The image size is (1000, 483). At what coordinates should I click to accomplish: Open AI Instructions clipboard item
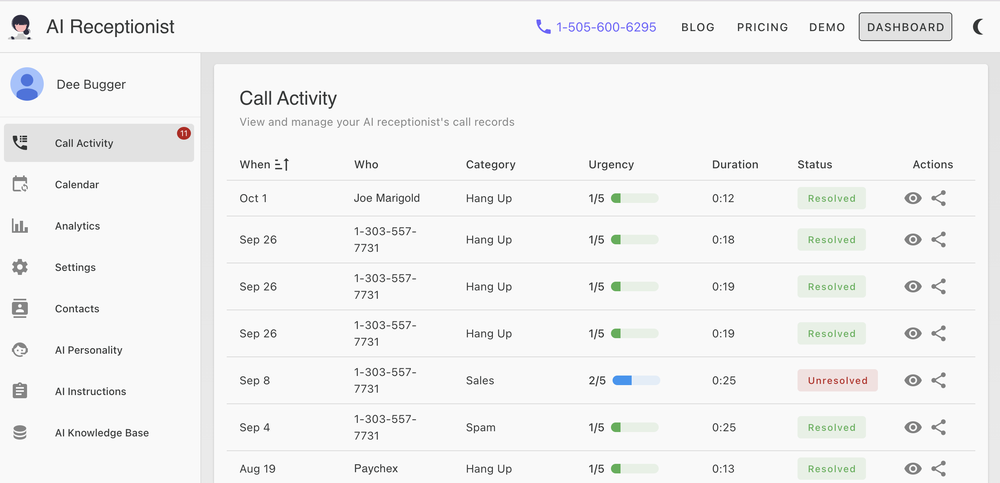(90, 392)
